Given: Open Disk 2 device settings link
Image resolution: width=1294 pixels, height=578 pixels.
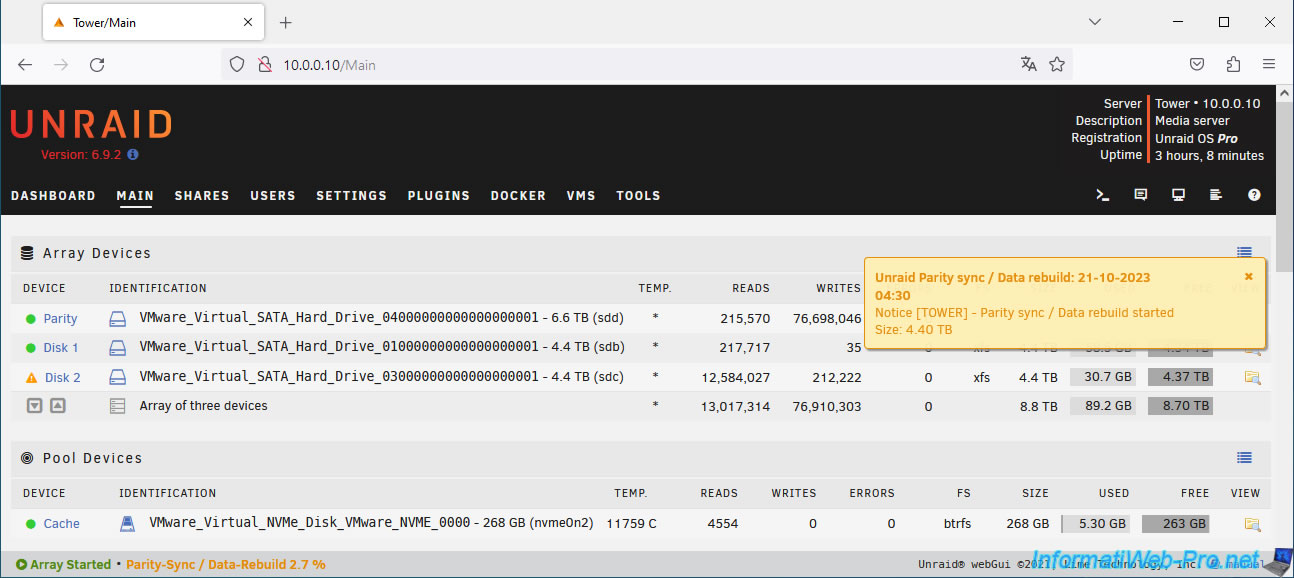Looking at the screenshot, I should click(x=62, y=377).
